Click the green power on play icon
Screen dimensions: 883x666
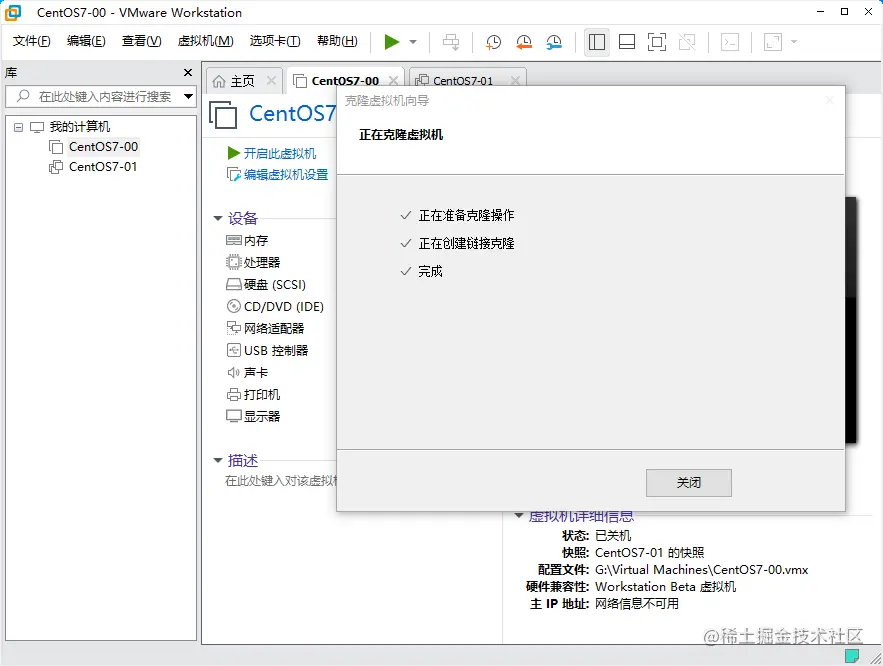point(391,42)
